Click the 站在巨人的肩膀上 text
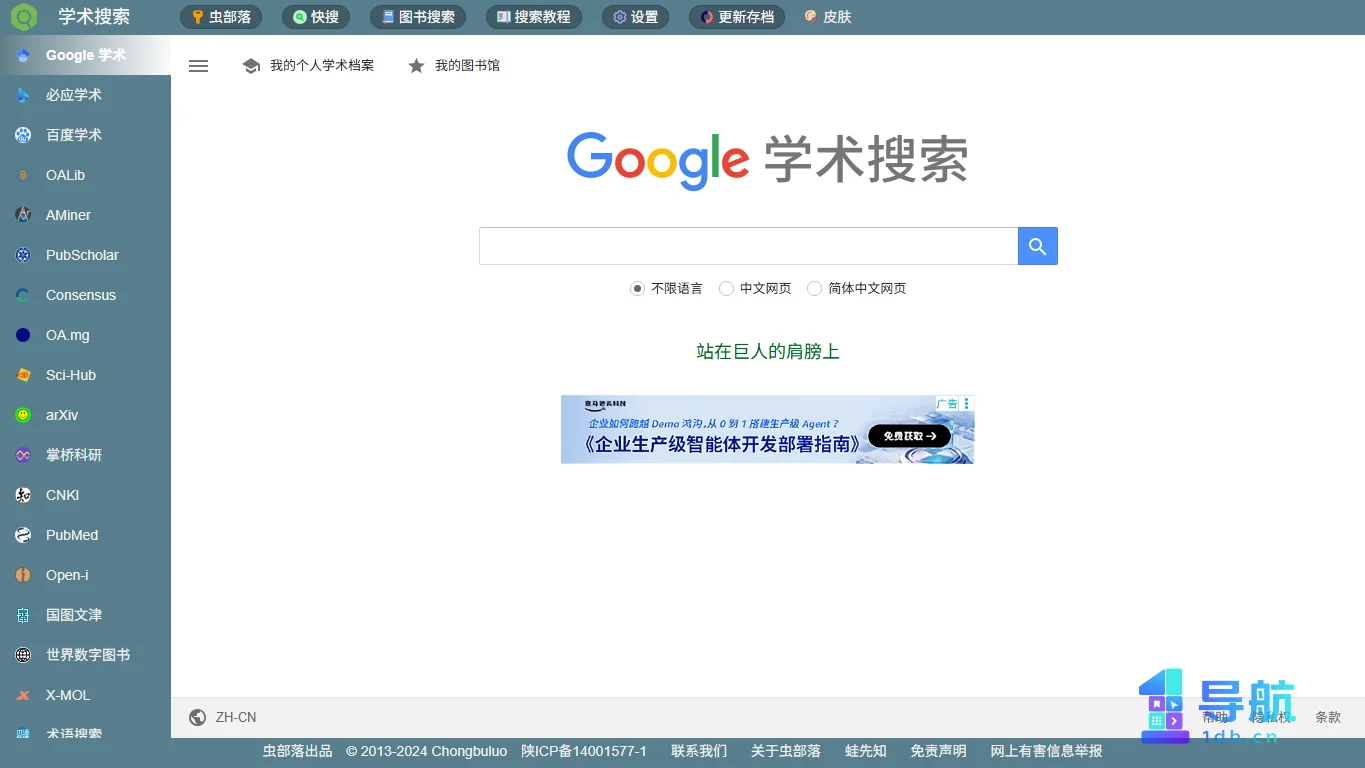This screenshot has width=1365, height=768. (768, 352)
